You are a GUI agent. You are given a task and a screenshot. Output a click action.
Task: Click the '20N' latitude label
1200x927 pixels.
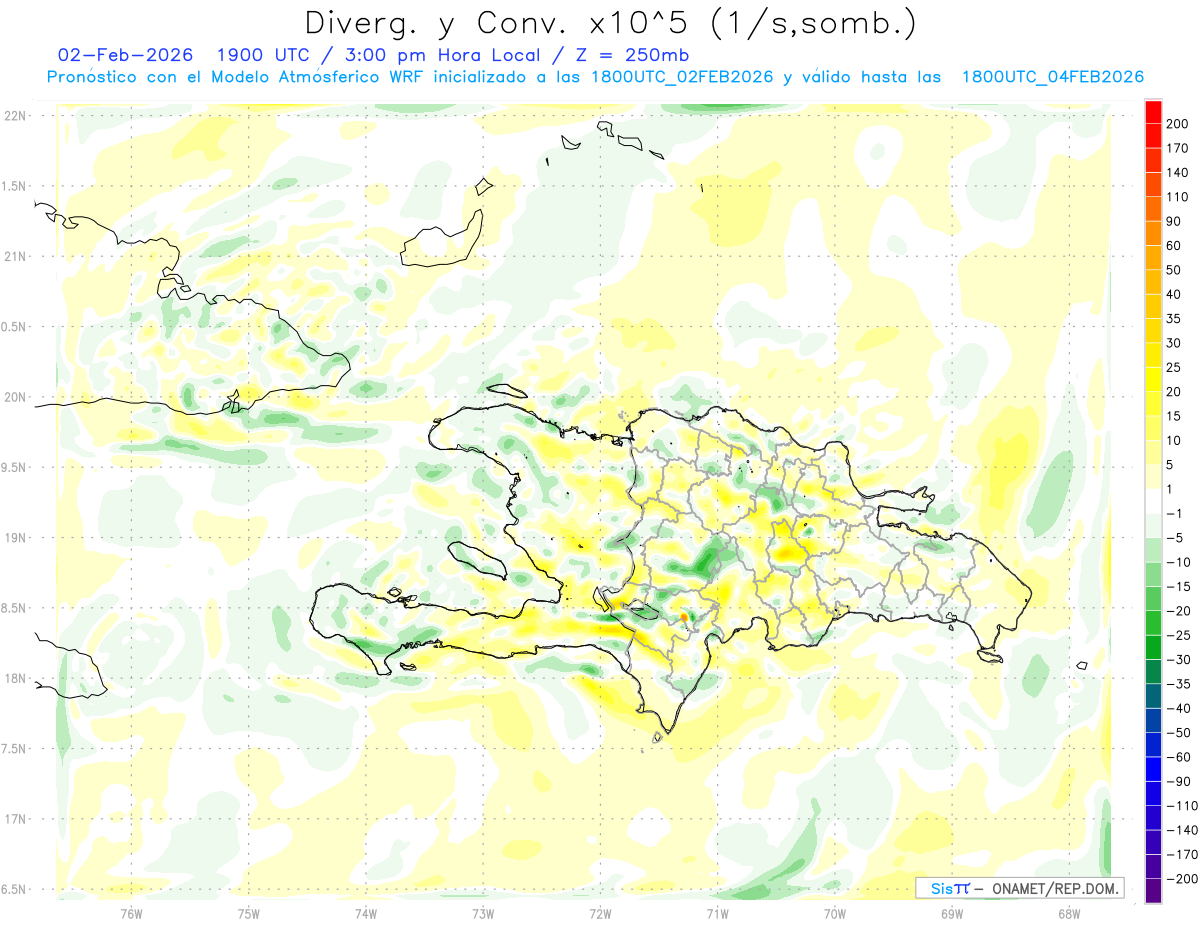[15, 397]
